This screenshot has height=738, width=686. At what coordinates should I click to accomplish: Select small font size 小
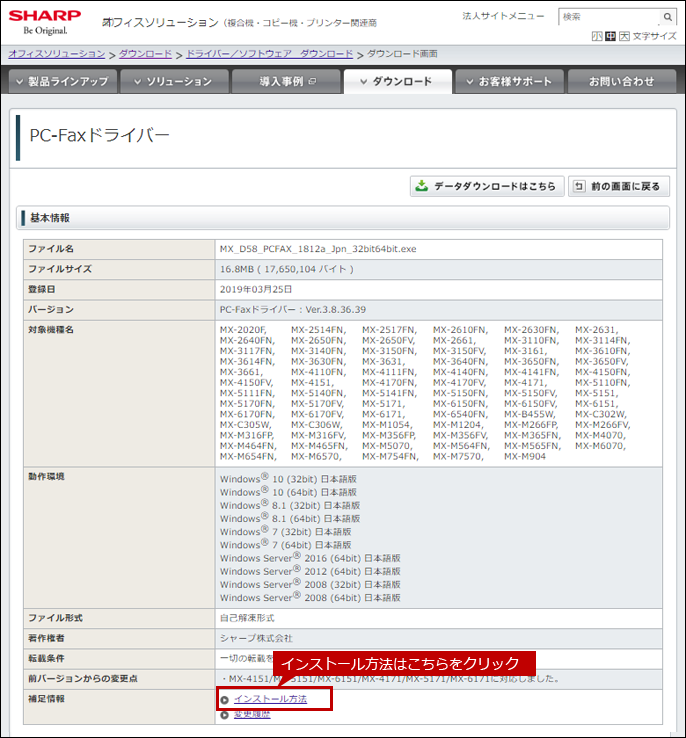pos(597,36)
